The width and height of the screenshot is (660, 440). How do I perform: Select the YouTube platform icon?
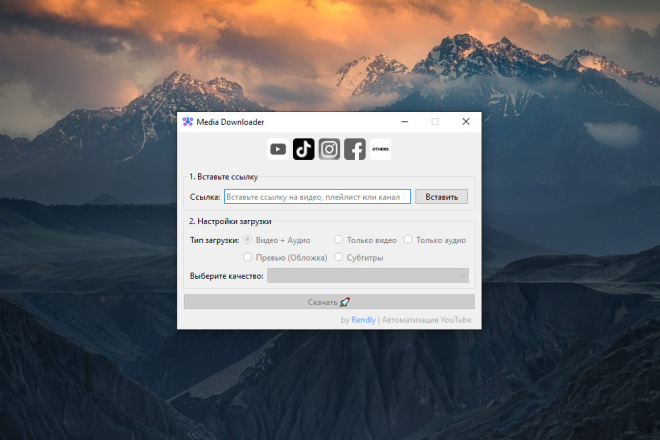click(x=278, y=149)
